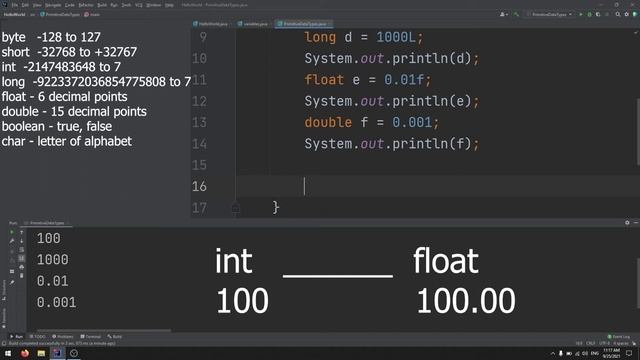Click 'long d = 1000L;' on line 9
640x360 pixels.
click(x=364, y=38)
